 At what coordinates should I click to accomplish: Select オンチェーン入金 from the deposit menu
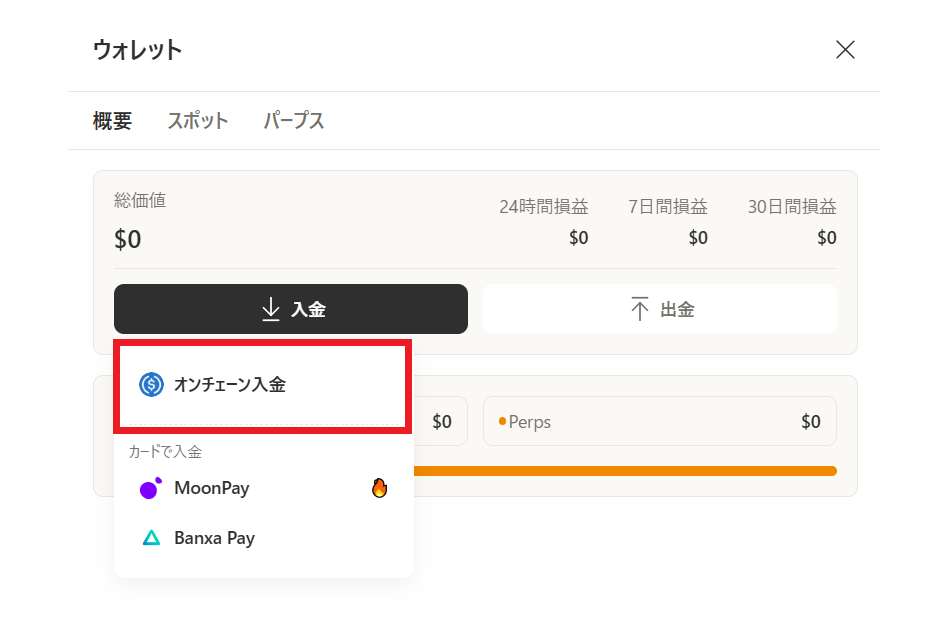coord(230,385)
